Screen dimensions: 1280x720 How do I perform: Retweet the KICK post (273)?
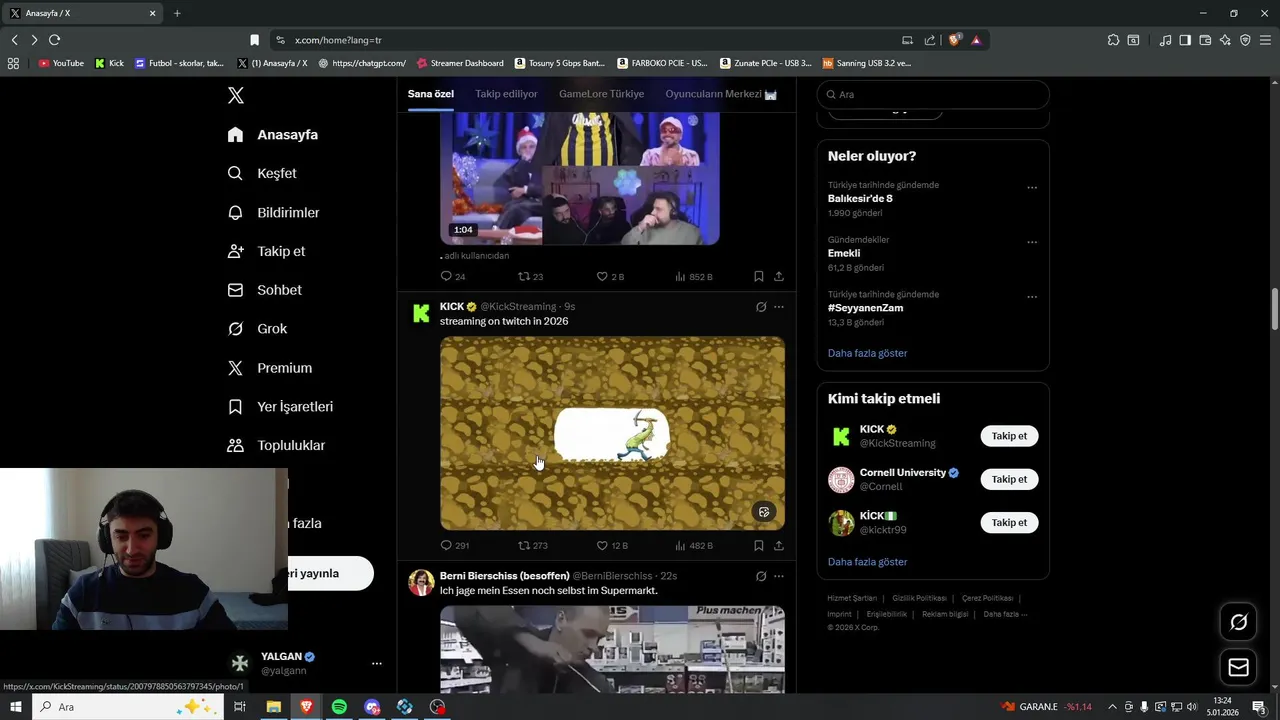532,545
